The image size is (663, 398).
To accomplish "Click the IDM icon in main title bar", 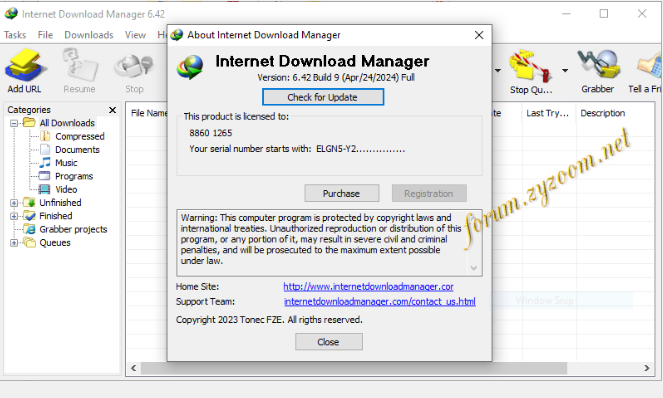I will [x=11, y=14].
